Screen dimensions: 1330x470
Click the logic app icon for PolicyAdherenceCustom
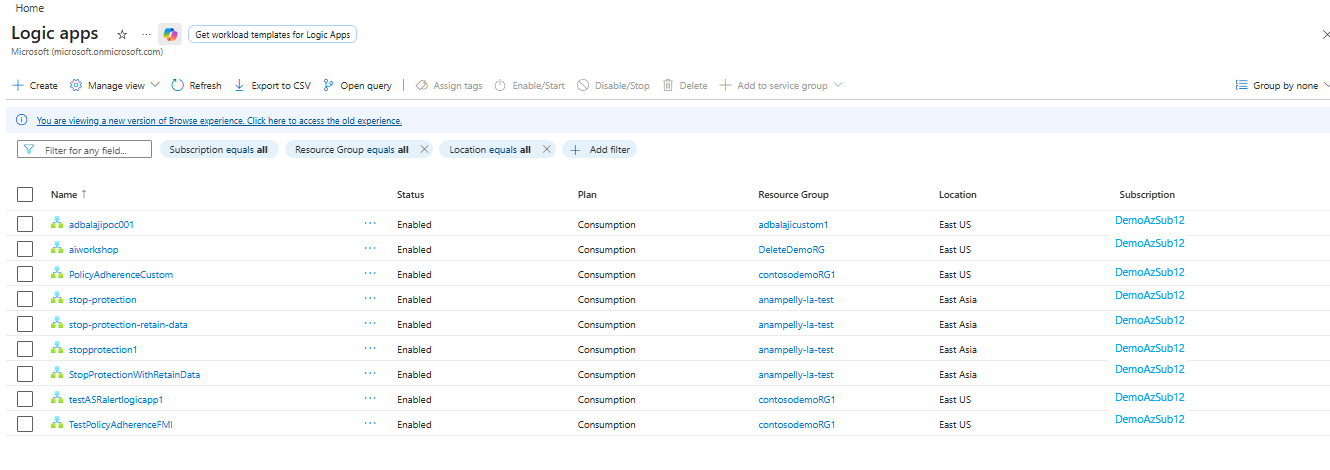tap(57, 274)
